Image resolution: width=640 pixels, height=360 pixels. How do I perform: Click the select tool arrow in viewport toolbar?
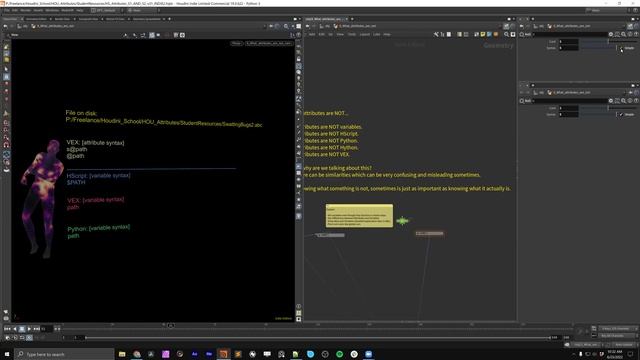pos(6,69)
